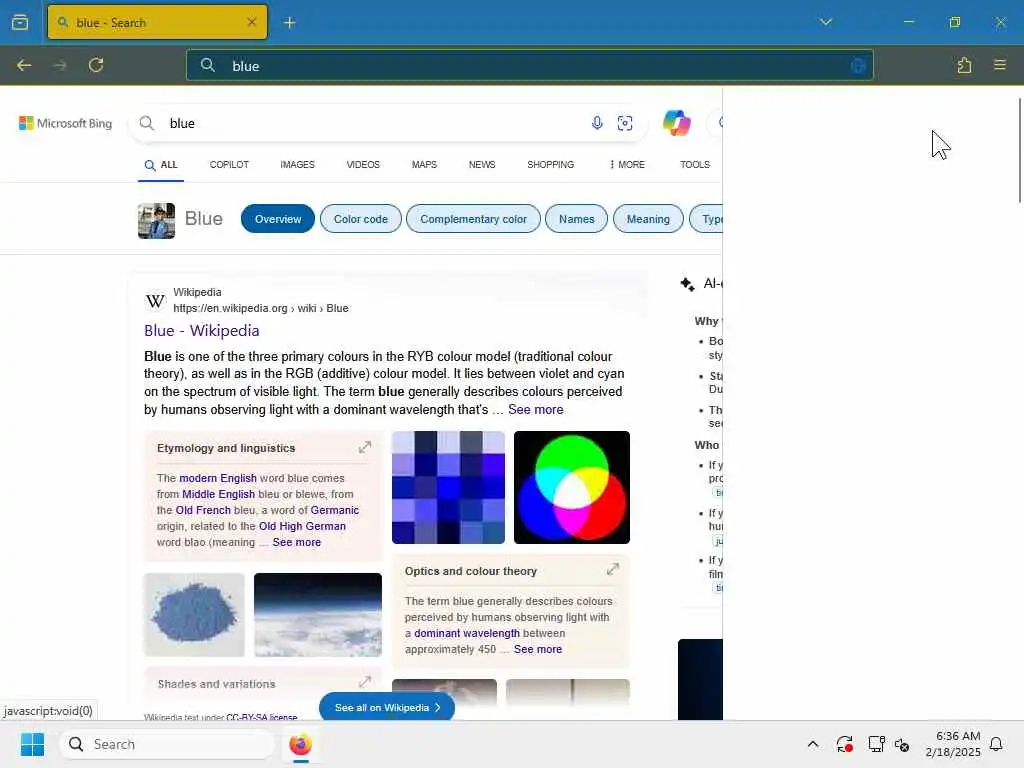The image size is (1024, 768).
Task: Open the sync status tray icon
Action: click(x=844, y=744)
